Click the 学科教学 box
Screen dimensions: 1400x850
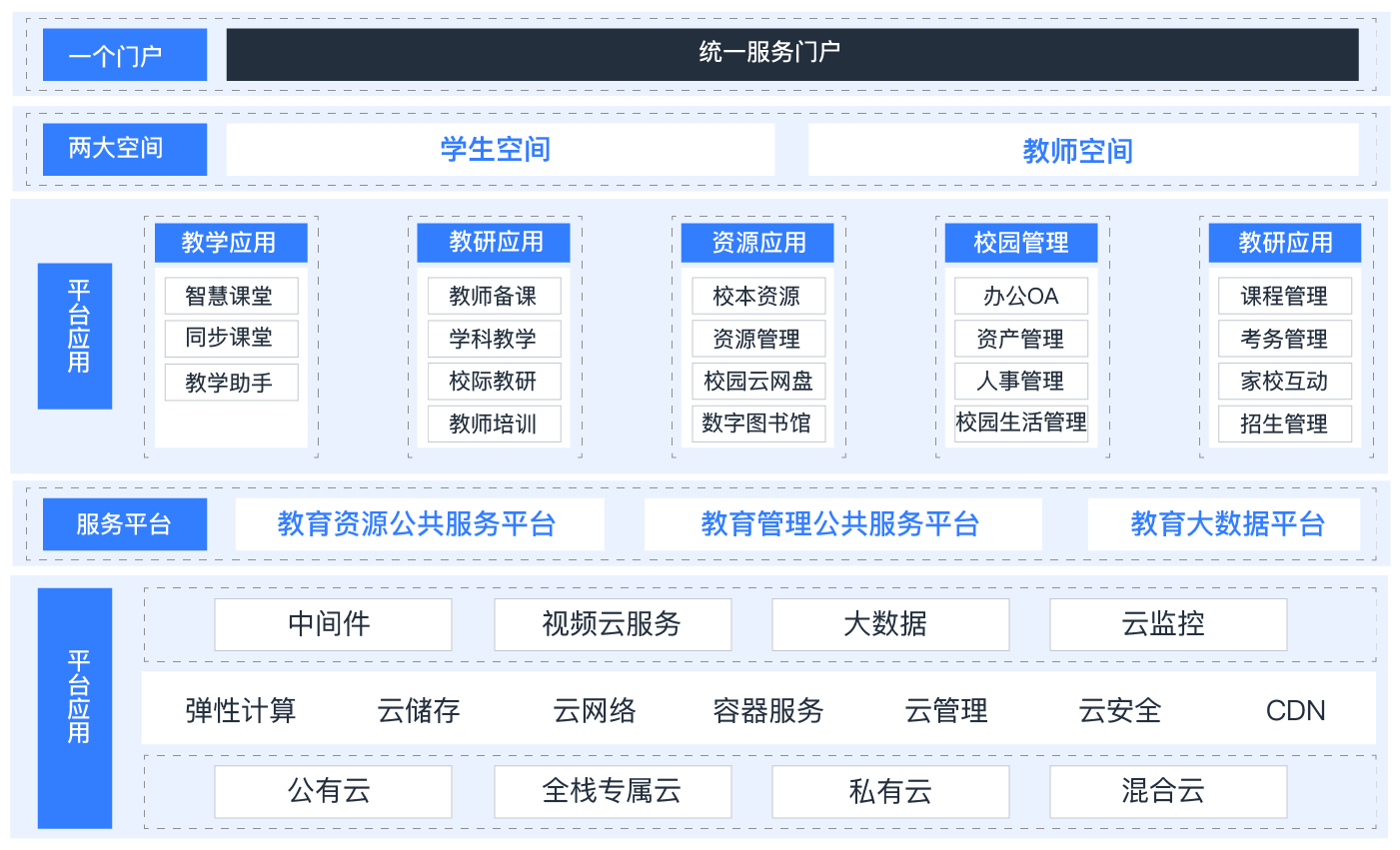[x=495, y=339]
